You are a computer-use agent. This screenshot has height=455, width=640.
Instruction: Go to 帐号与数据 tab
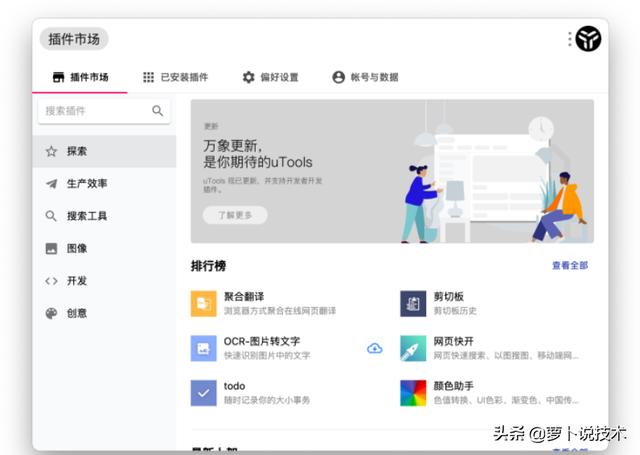click(365, 77)
